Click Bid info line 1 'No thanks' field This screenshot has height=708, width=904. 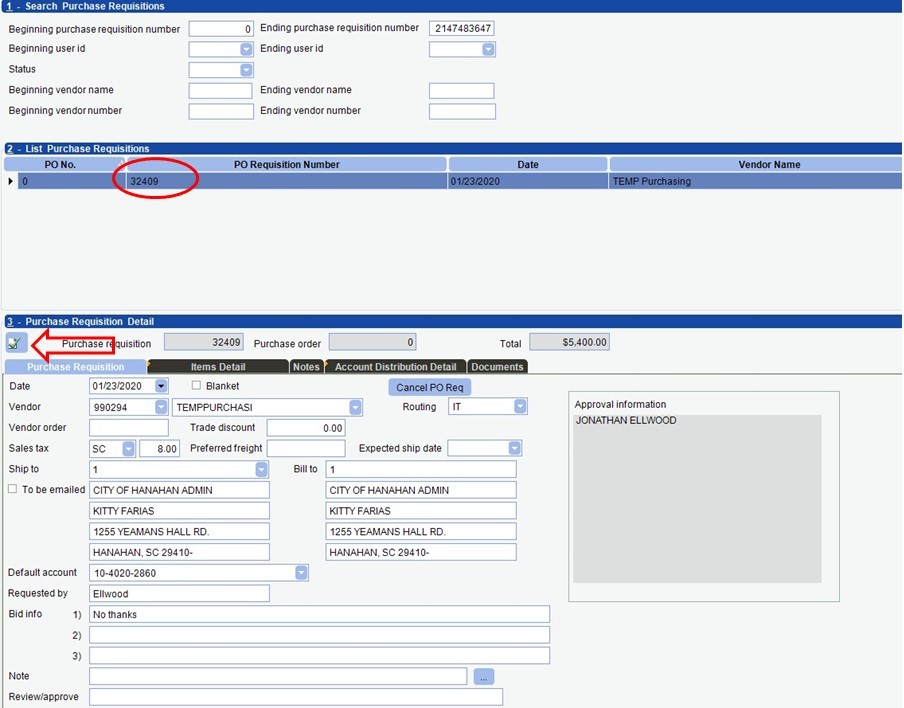tap(319, 614)
